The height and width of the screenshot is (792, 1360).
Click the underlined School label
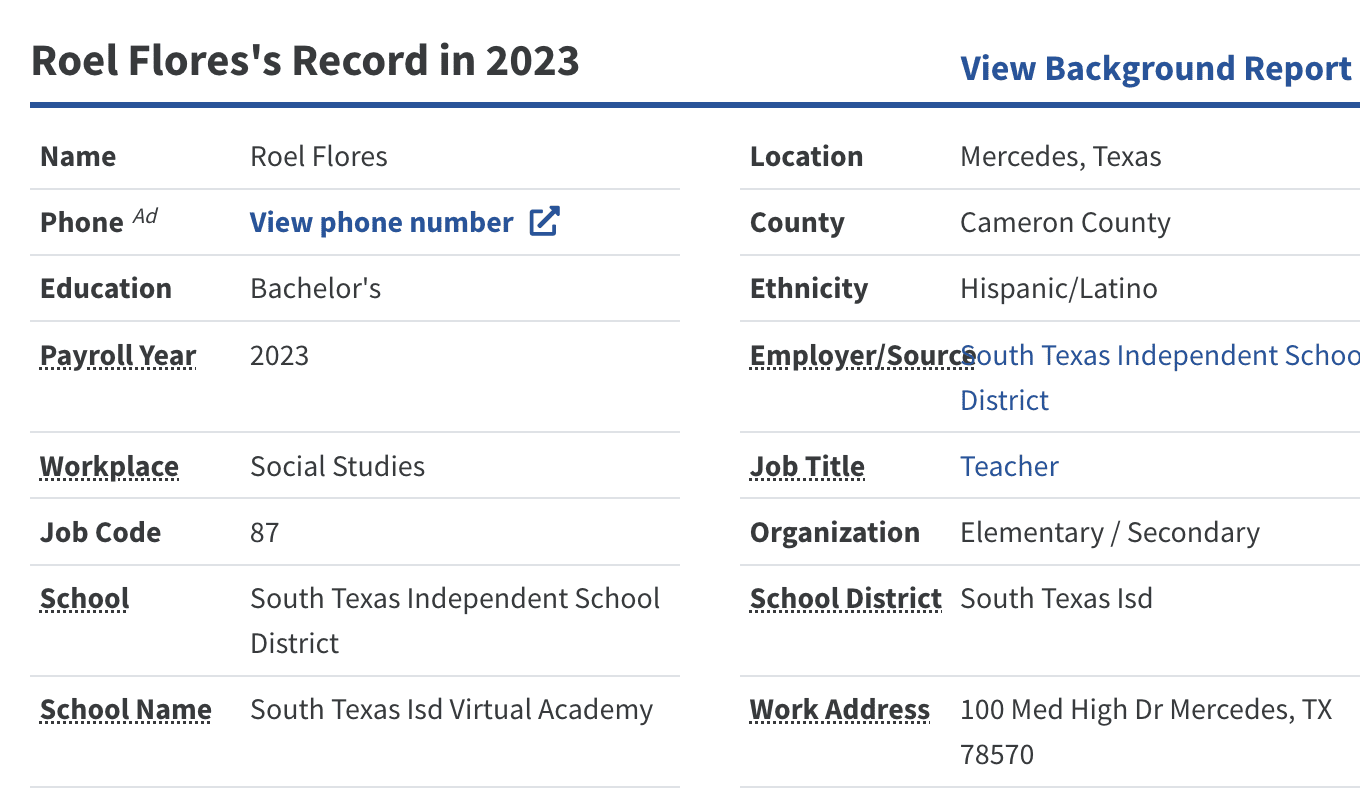[85, 598]
